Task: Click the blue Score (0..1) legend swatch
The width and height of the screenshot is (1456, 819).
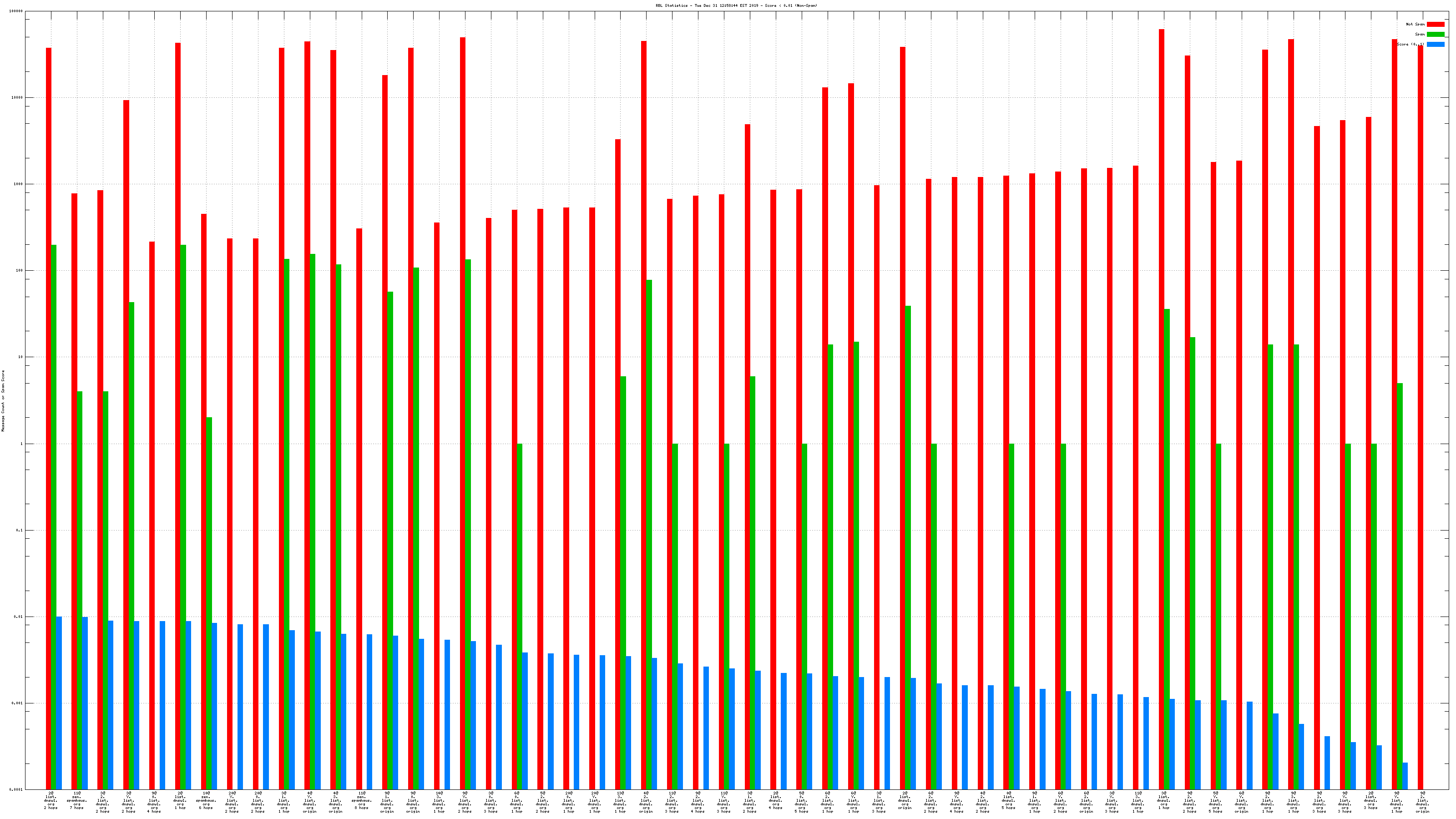Action: click(x=1435, y=44)
